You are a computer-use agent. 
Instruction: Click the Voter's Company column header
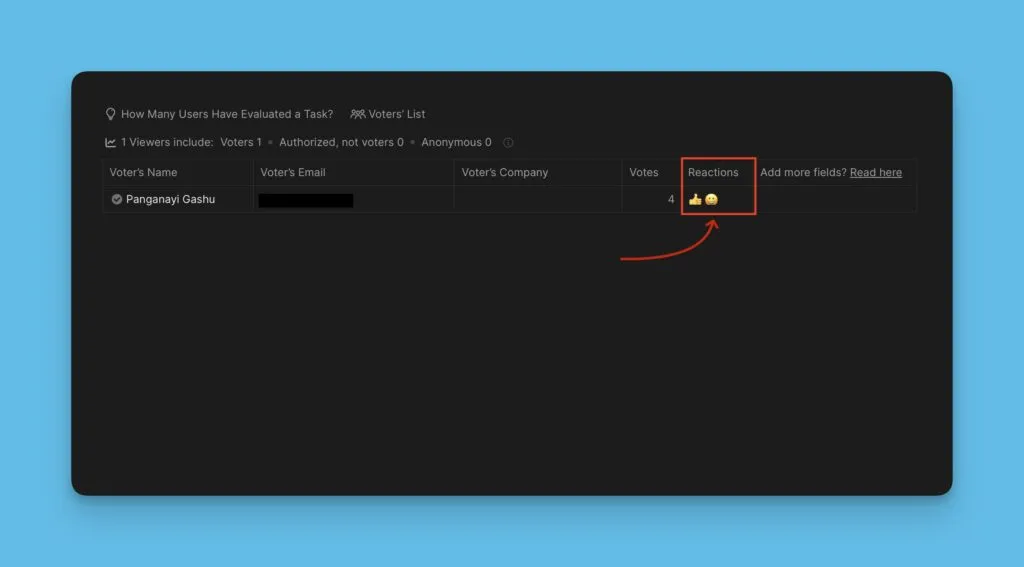504,173
